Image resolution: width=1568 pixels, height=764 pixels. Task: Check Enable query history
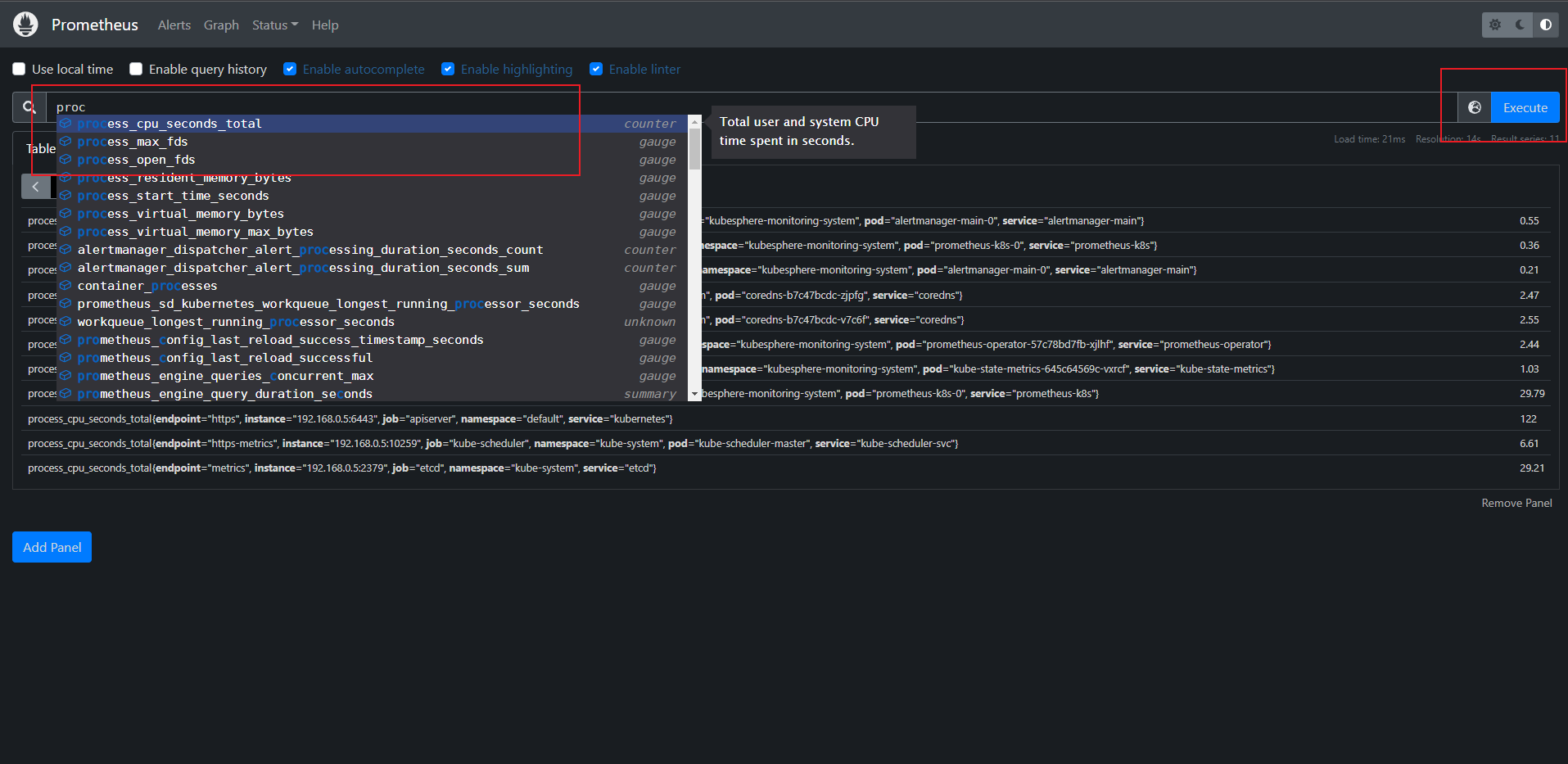tap(136, 70)
